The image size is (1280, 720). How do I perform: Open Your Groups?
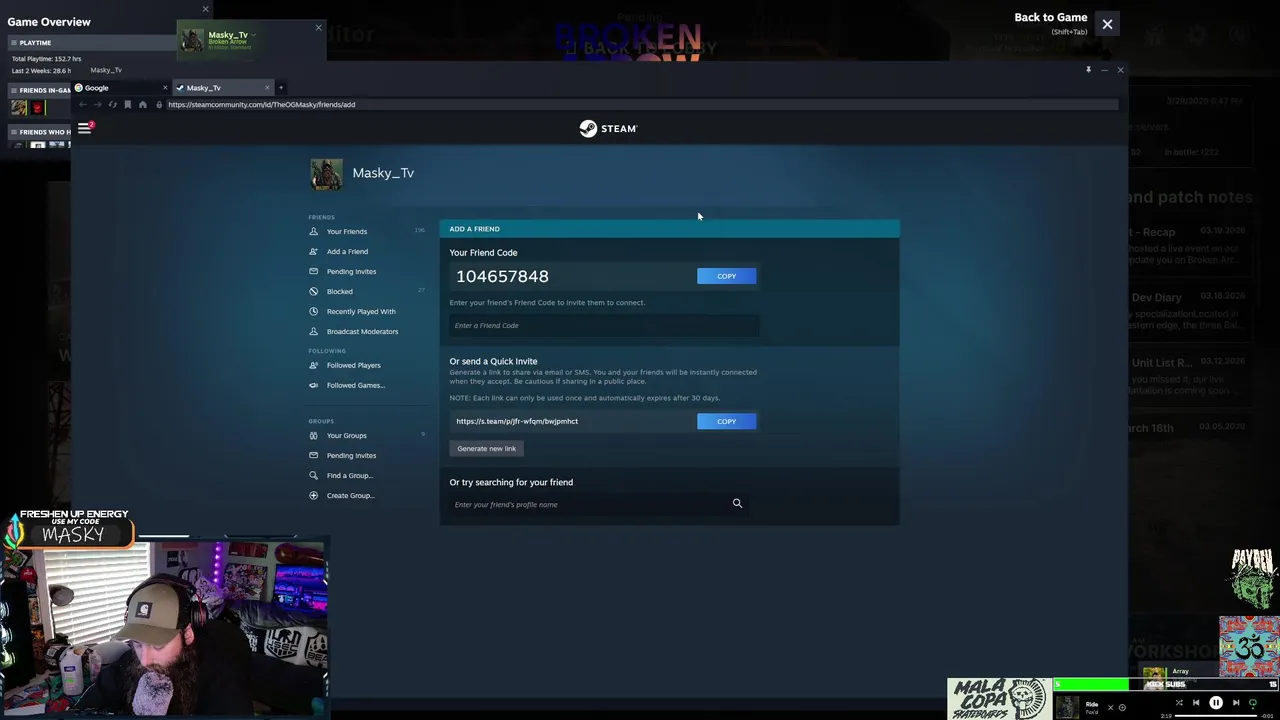(346, 435)
